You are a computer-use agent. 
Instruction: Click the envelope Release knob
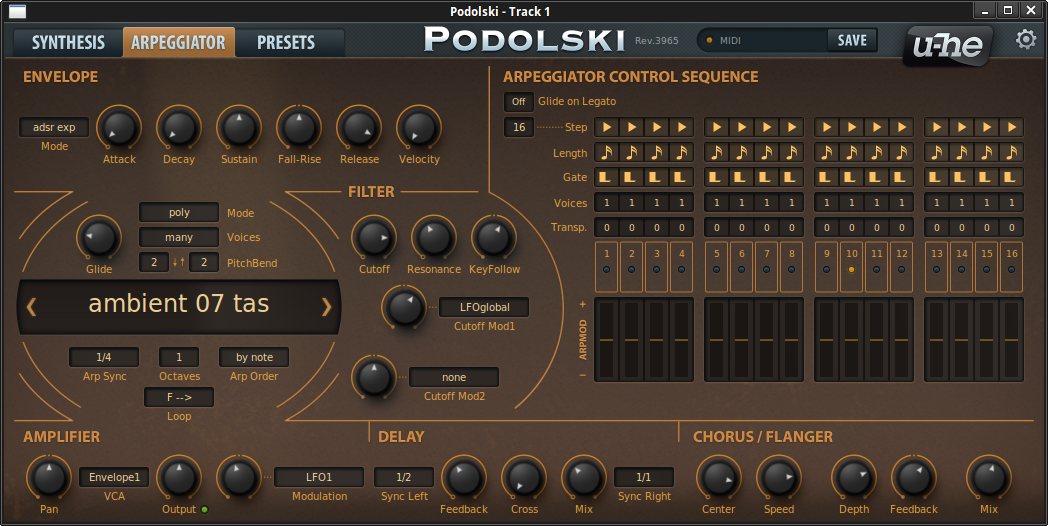pos(359,127)
